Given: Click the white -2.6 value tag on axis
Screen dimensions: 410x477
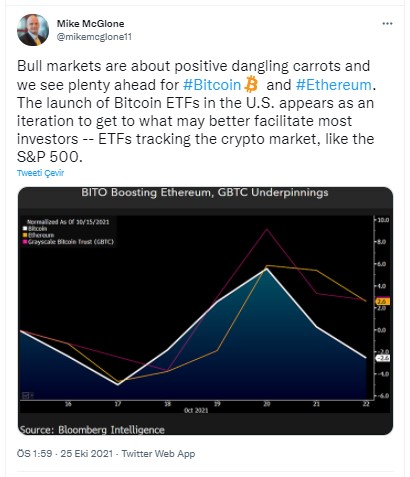Looking at the screenshot, I should [383, 358].
